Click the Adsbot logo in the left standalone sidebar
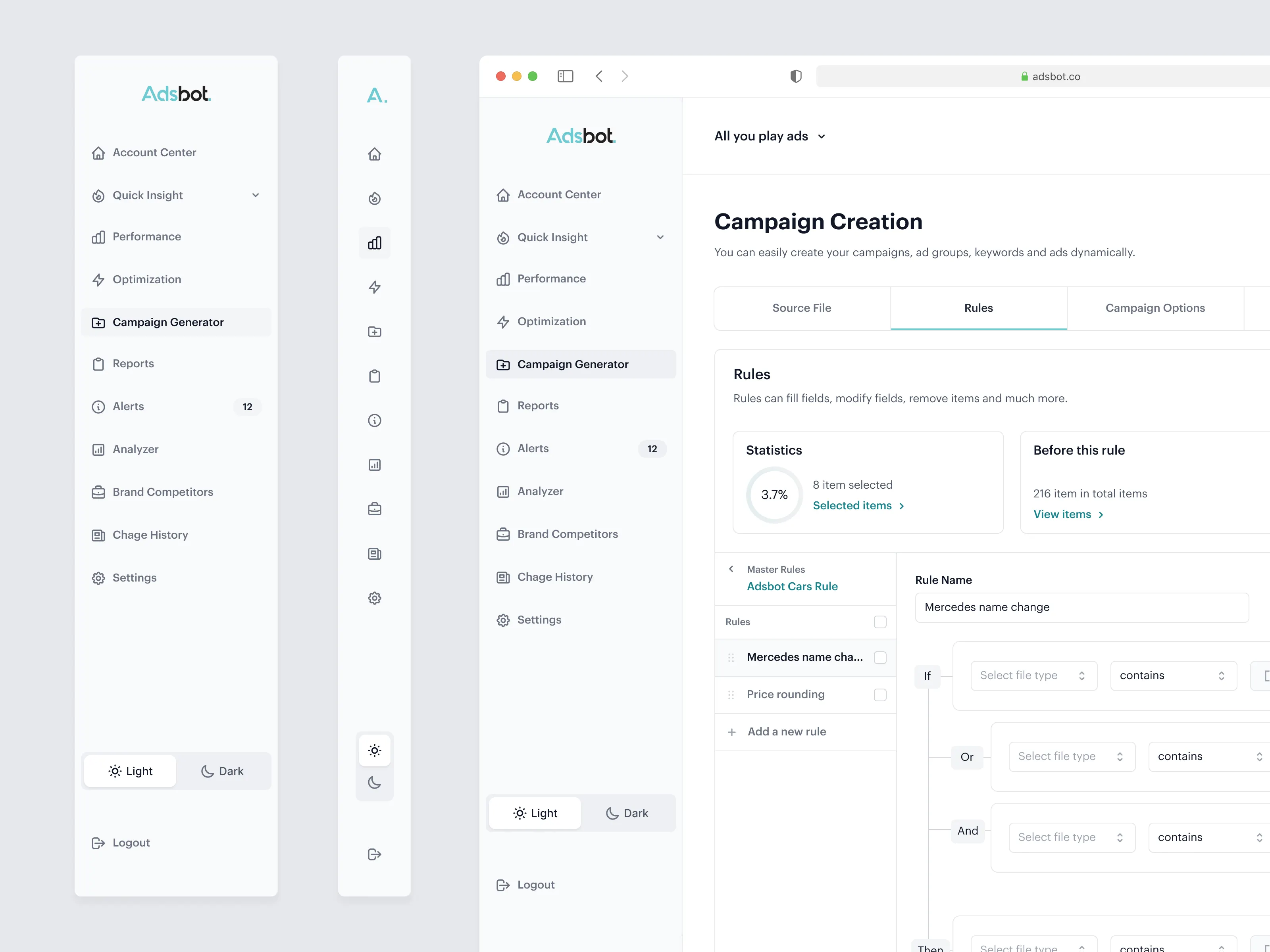The image size is (1270, 952). tap(176, 94)
